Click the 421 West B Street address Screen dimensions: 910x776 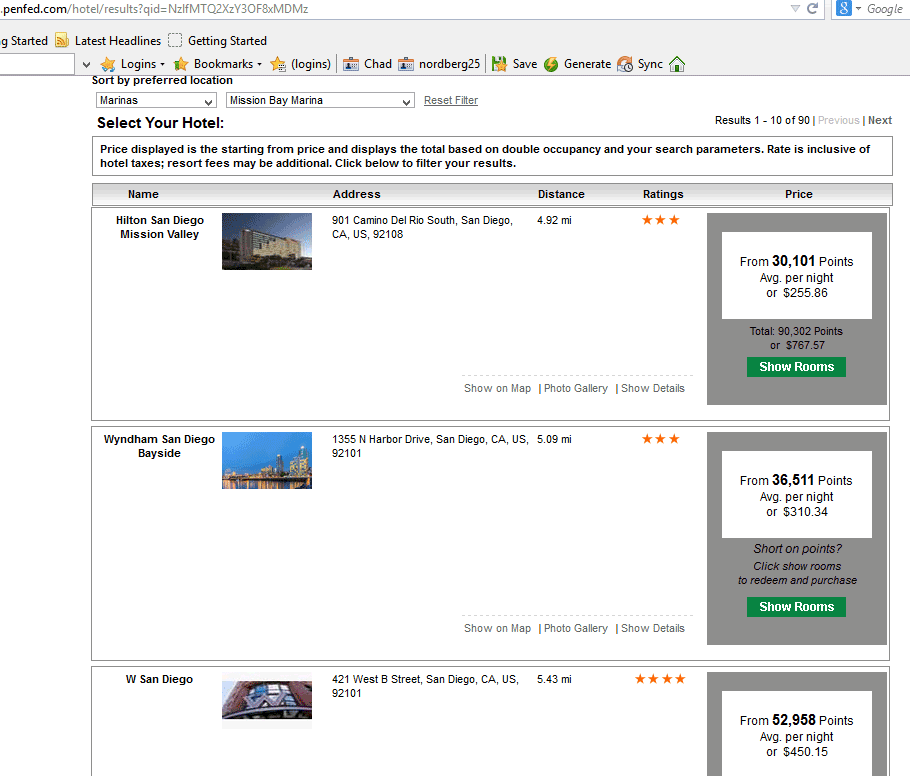coord(425,686)
